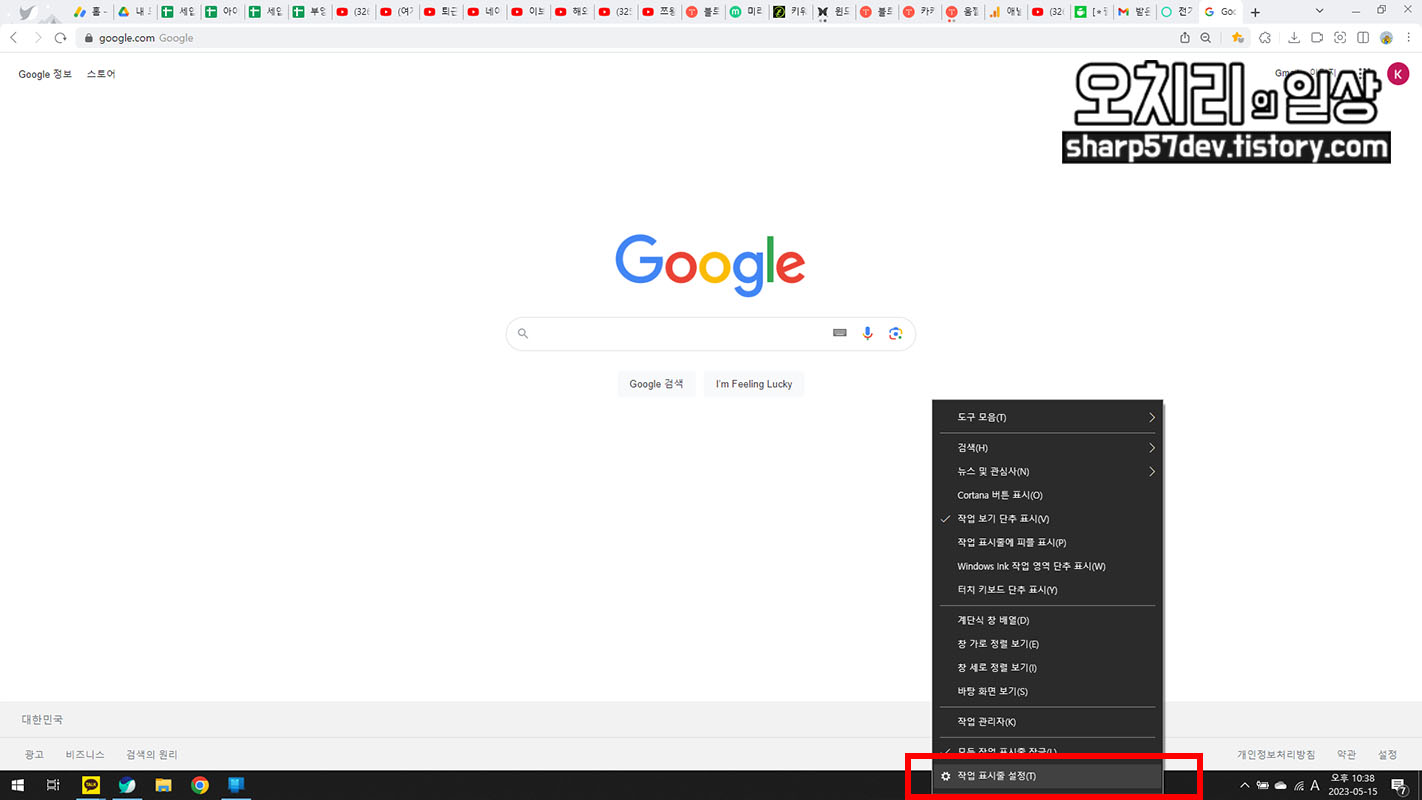The height and width of the screenshot is (800, 1422).
Task: Open the browser downloads icon
Action: coord(1294,38)
